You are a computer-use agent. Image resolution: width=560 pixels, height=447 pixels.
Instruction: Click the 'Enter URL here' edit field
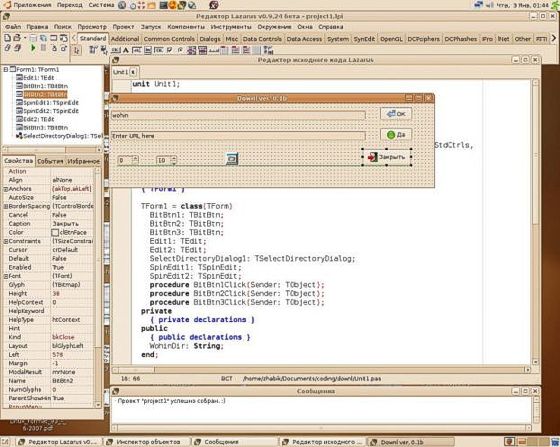point(238,136)
